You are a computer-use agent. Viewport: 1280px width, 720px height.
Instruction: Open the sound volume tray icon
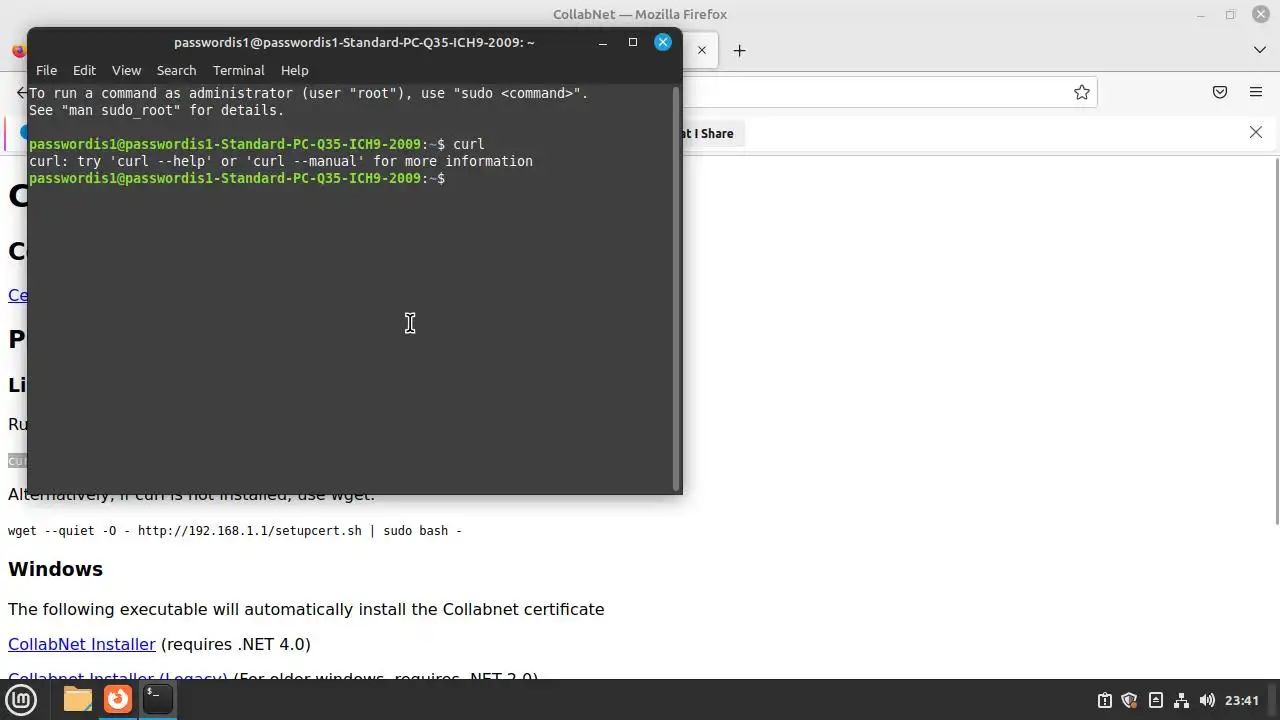pos(1207,700)
